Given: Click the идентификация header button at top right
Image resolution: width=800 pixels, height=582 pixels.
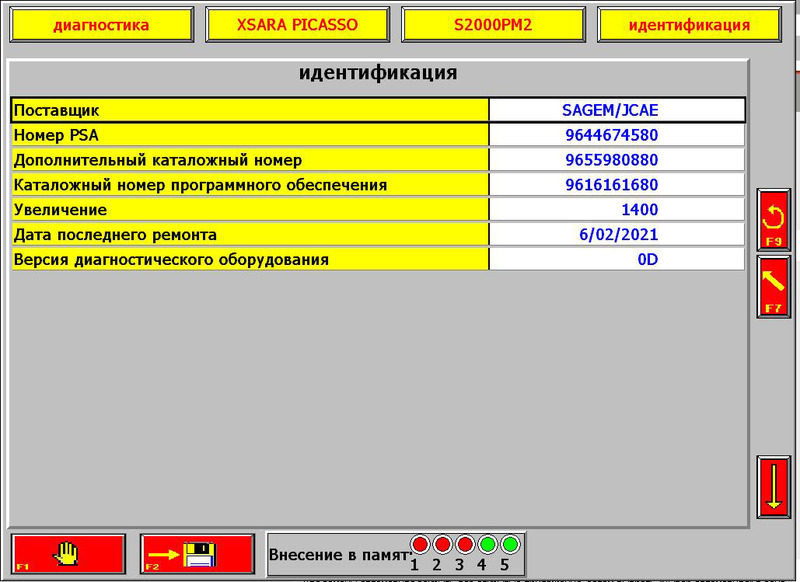Looking at the screenshot, I should tap(689, 24).
